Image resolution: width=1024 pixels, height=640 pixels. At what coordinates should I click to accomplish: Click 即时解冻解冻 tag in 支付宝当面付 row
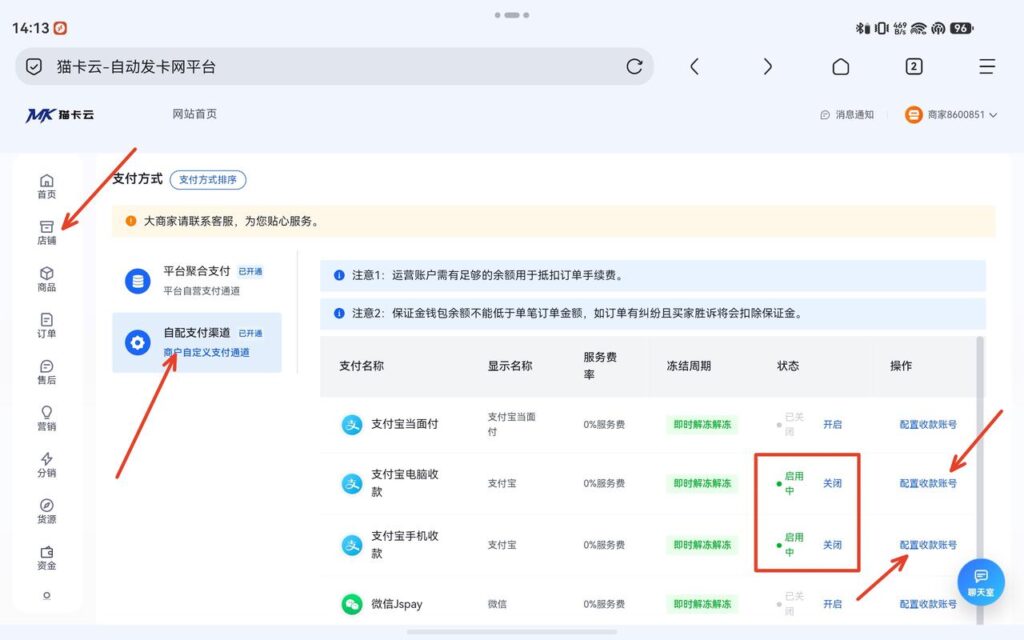pyautogui.click(x=702, y=424)
